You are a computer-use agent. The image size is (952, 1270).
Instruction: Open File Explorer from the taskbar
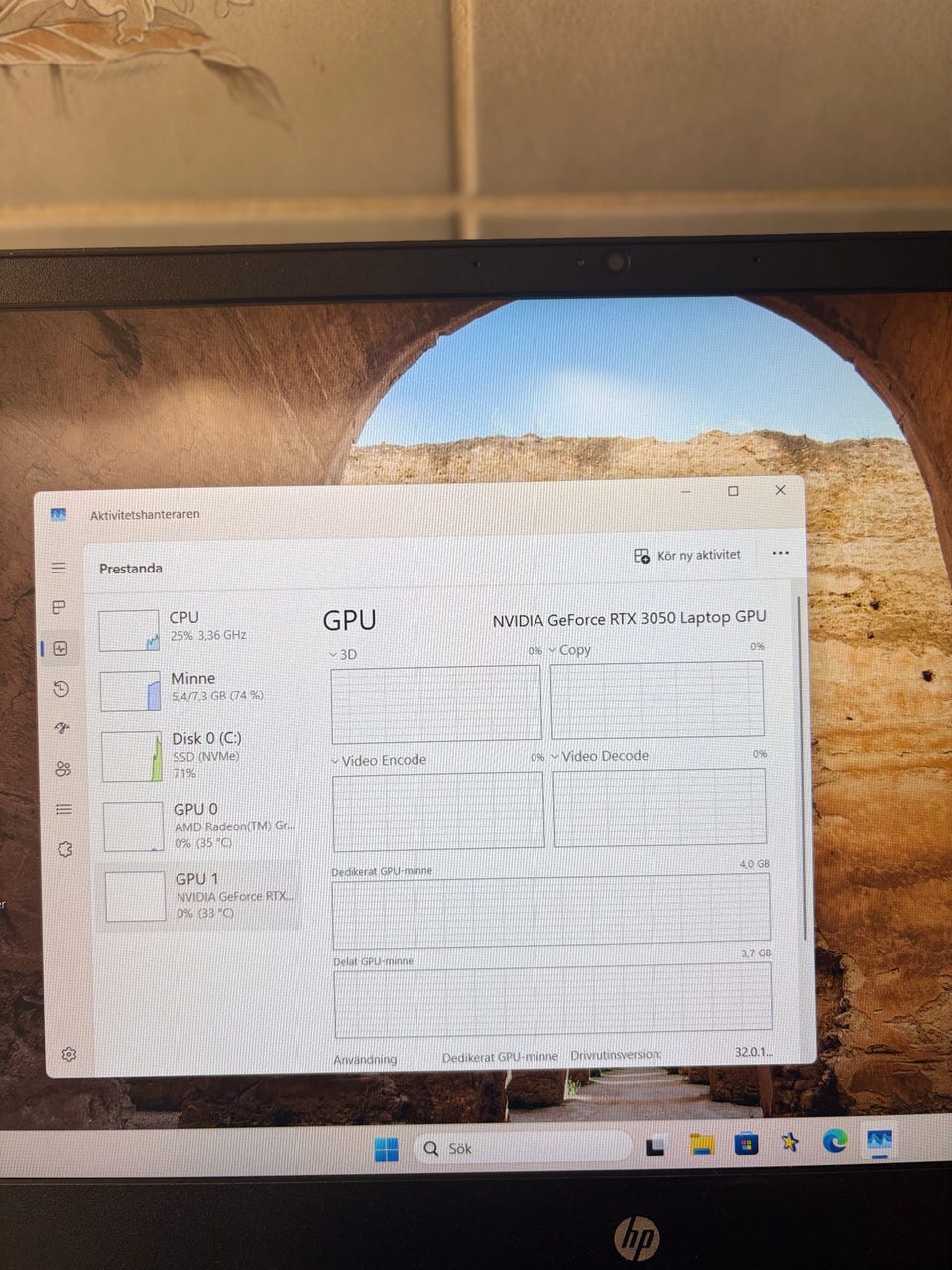(x=702, y=1145)
